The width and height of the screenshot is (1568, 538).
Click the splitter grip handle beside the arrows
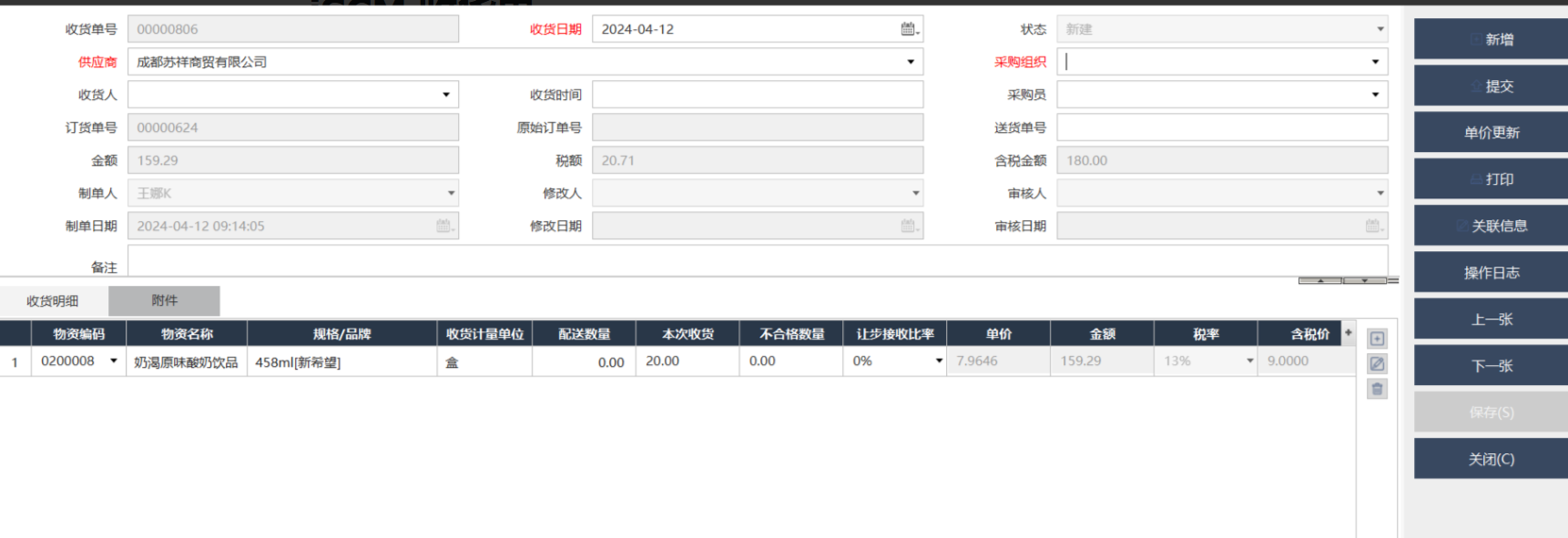pyautogui.click(x=1393, y=280)
